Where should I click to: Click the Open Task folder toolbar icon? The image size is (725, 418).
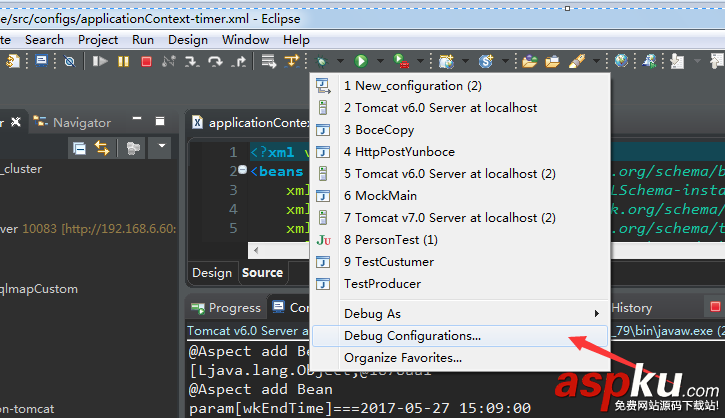point(552,61)
